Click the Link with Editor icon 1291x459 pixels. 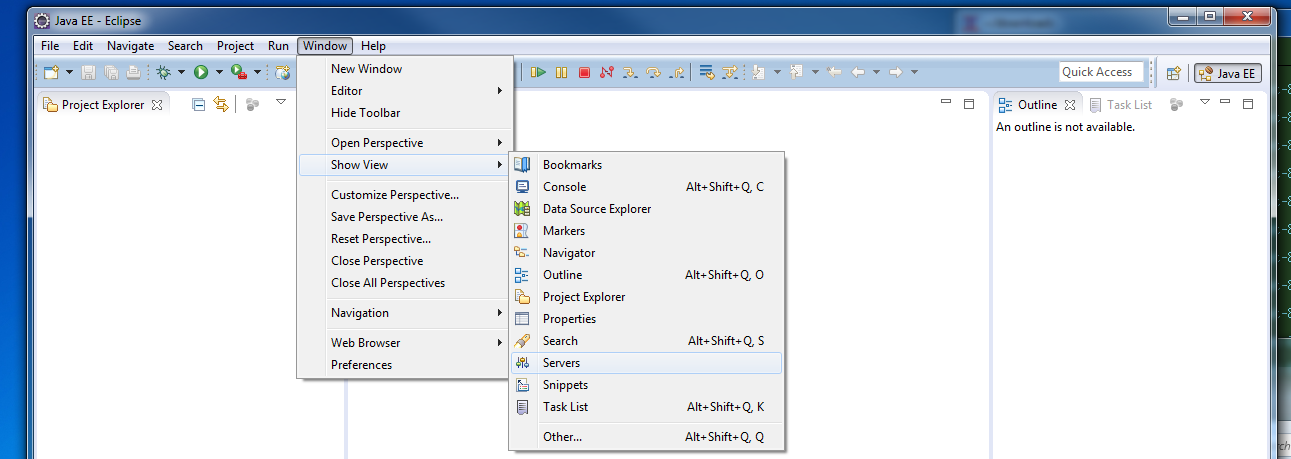pos(221,104)
